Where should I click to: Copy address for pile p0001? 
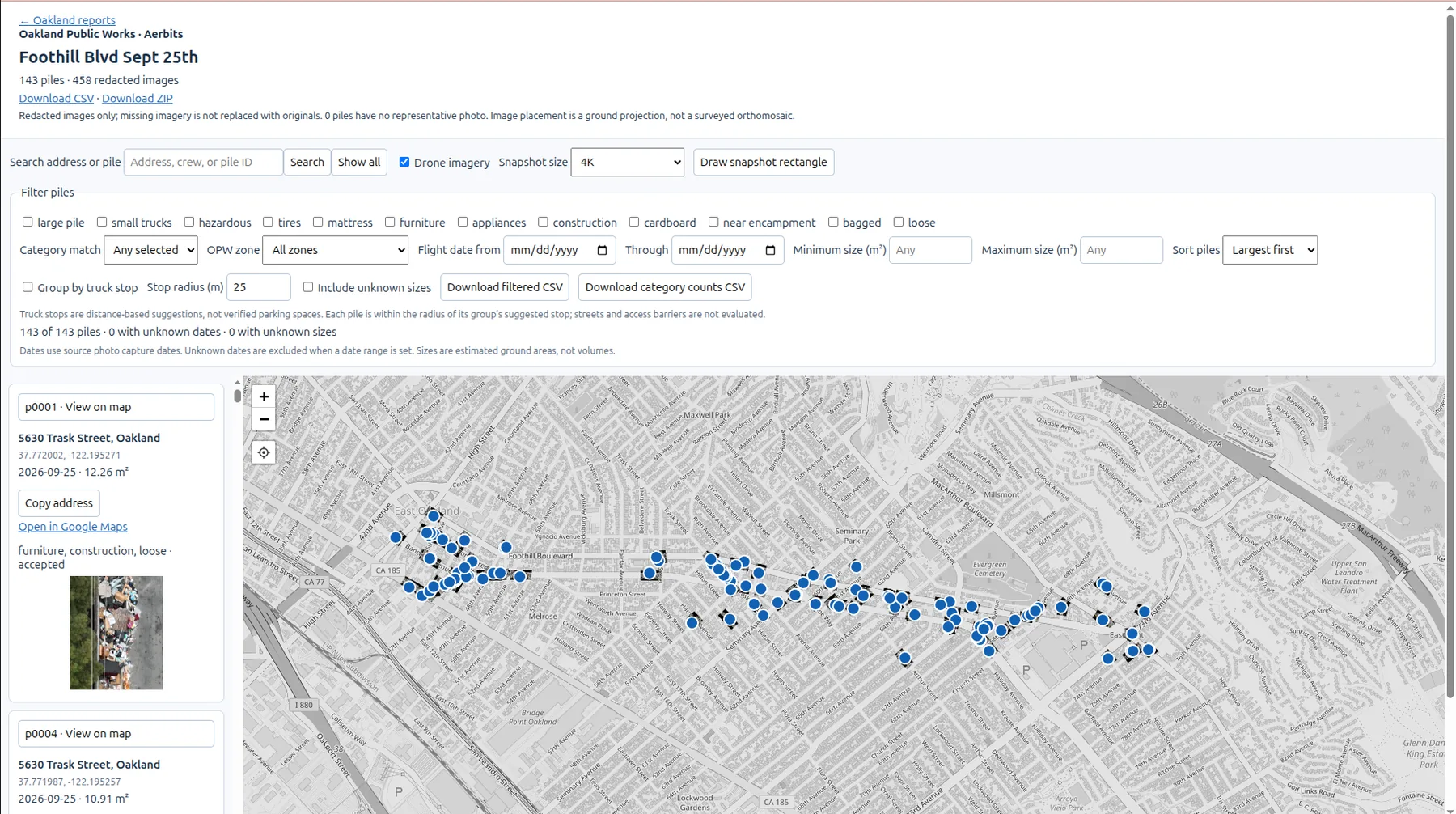point(59,503)
